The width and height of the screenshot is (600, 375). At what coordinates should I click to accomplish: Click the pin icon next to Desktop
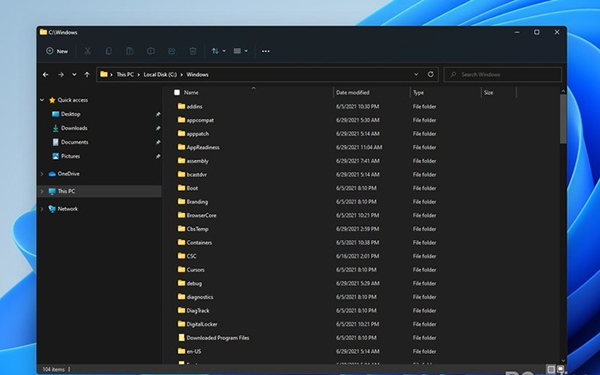point(158,114)
